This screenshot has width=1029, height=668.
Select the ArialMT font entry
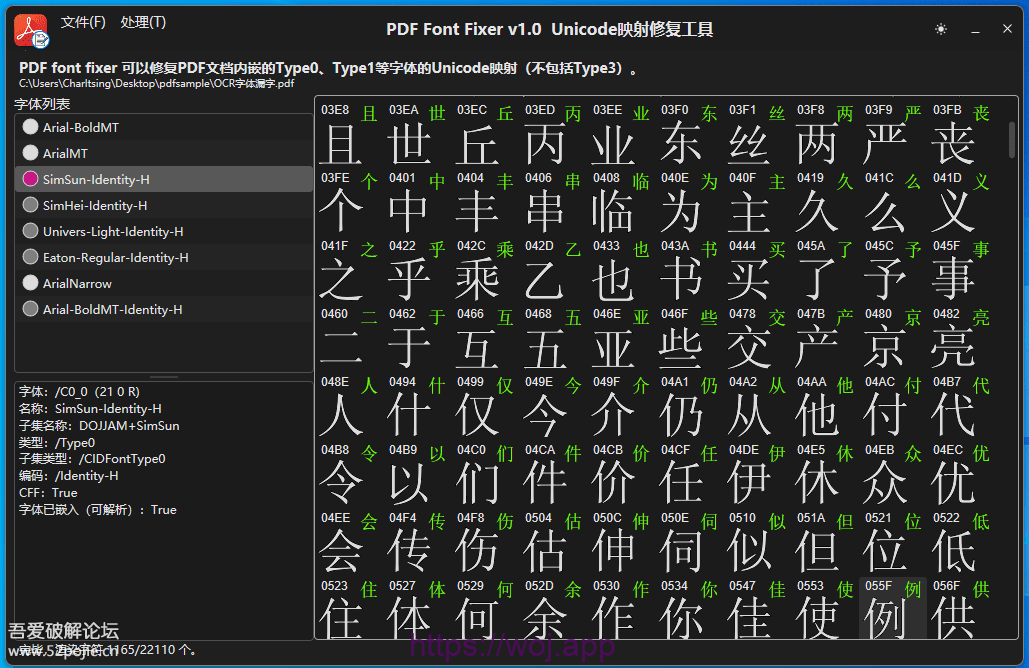[65, 153]
